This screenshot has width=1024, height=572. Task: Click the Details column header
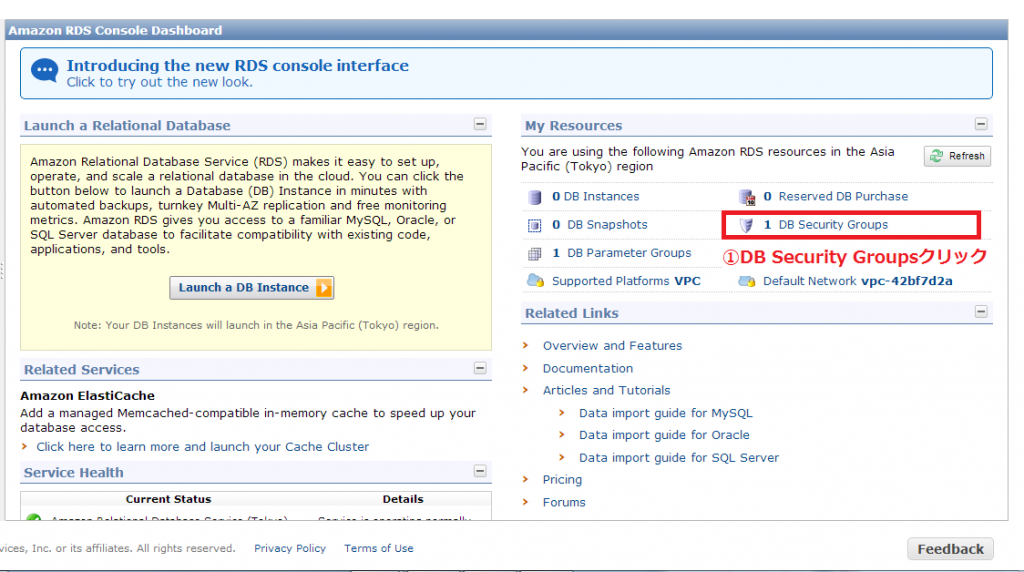pos(403,499)
